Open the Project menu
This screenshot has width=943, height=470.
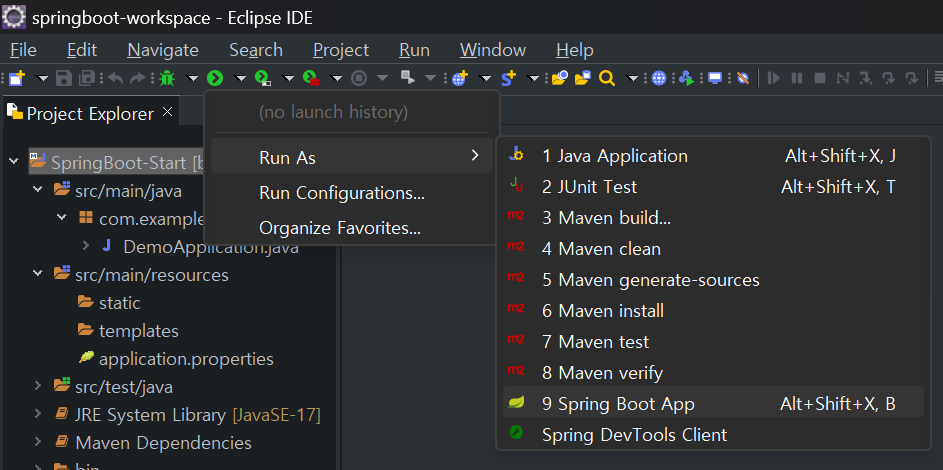pos(341,50)
